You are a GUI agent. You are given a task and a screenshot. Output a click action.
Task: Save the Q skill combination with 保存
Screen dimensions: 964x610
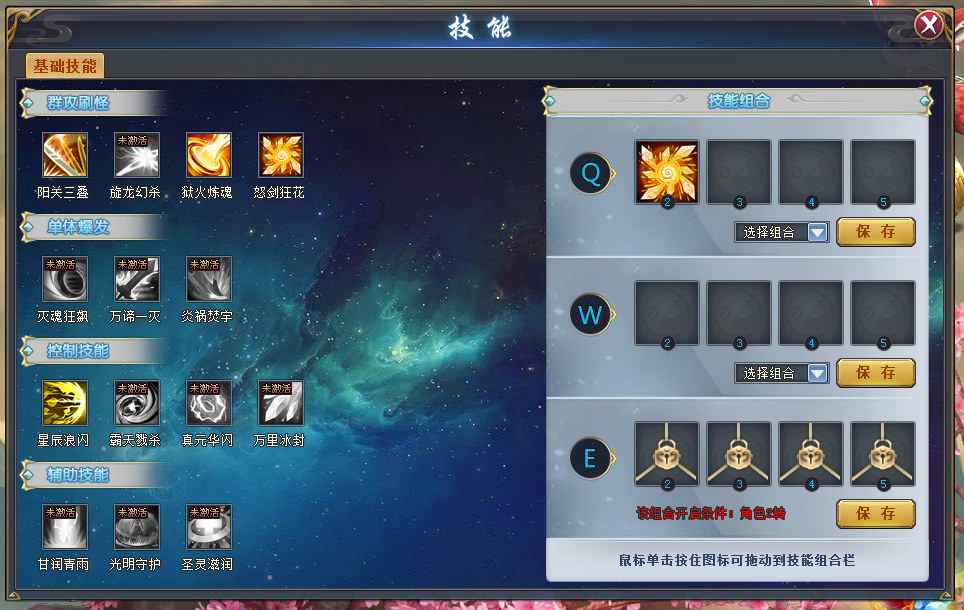tap(875, 232)
